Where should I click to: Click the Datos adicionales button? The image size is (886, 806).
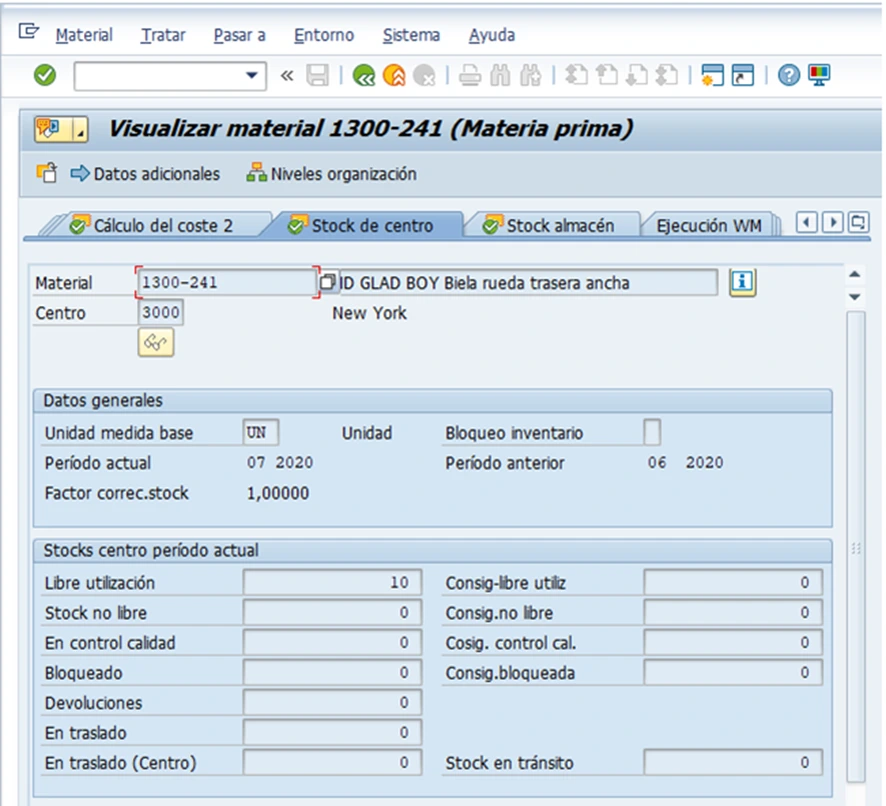pyautogui.click(x=145, y=174)
